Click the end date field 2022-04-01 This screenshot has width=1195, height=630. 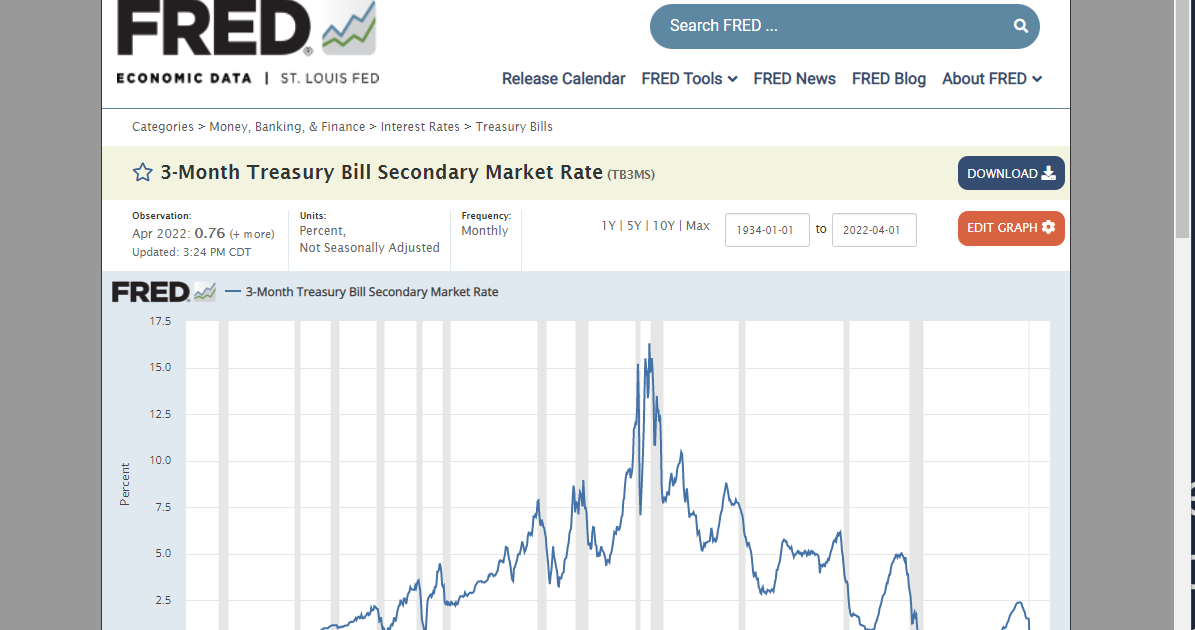click(x=873, y=230)
